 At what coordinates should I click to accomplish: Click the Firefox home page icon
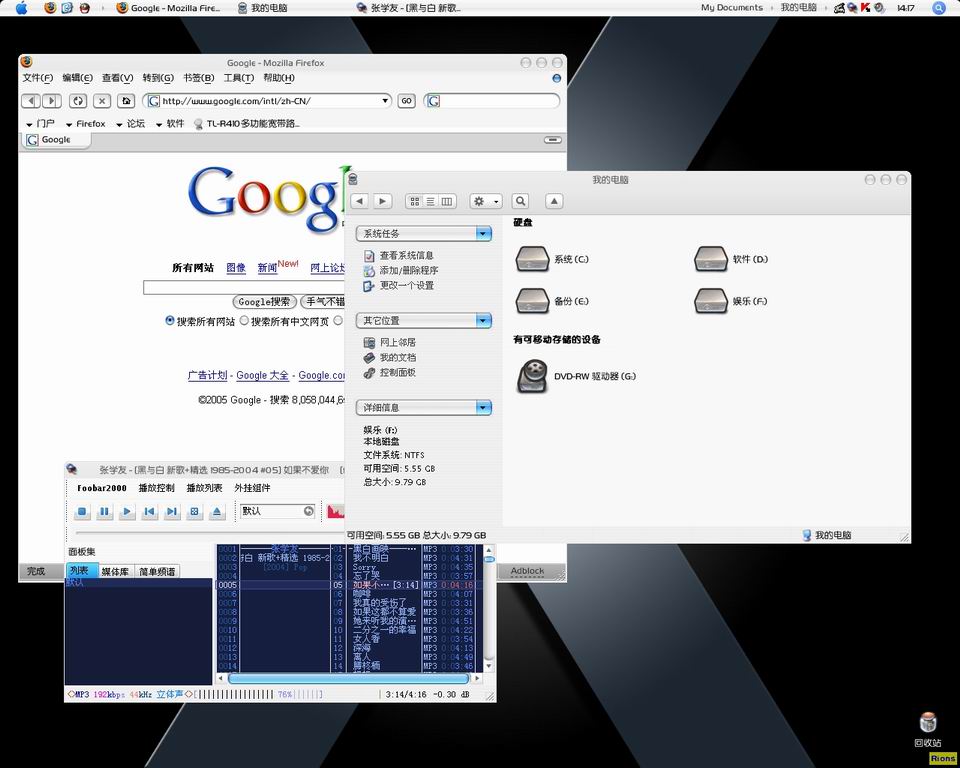tap(126, 101)
